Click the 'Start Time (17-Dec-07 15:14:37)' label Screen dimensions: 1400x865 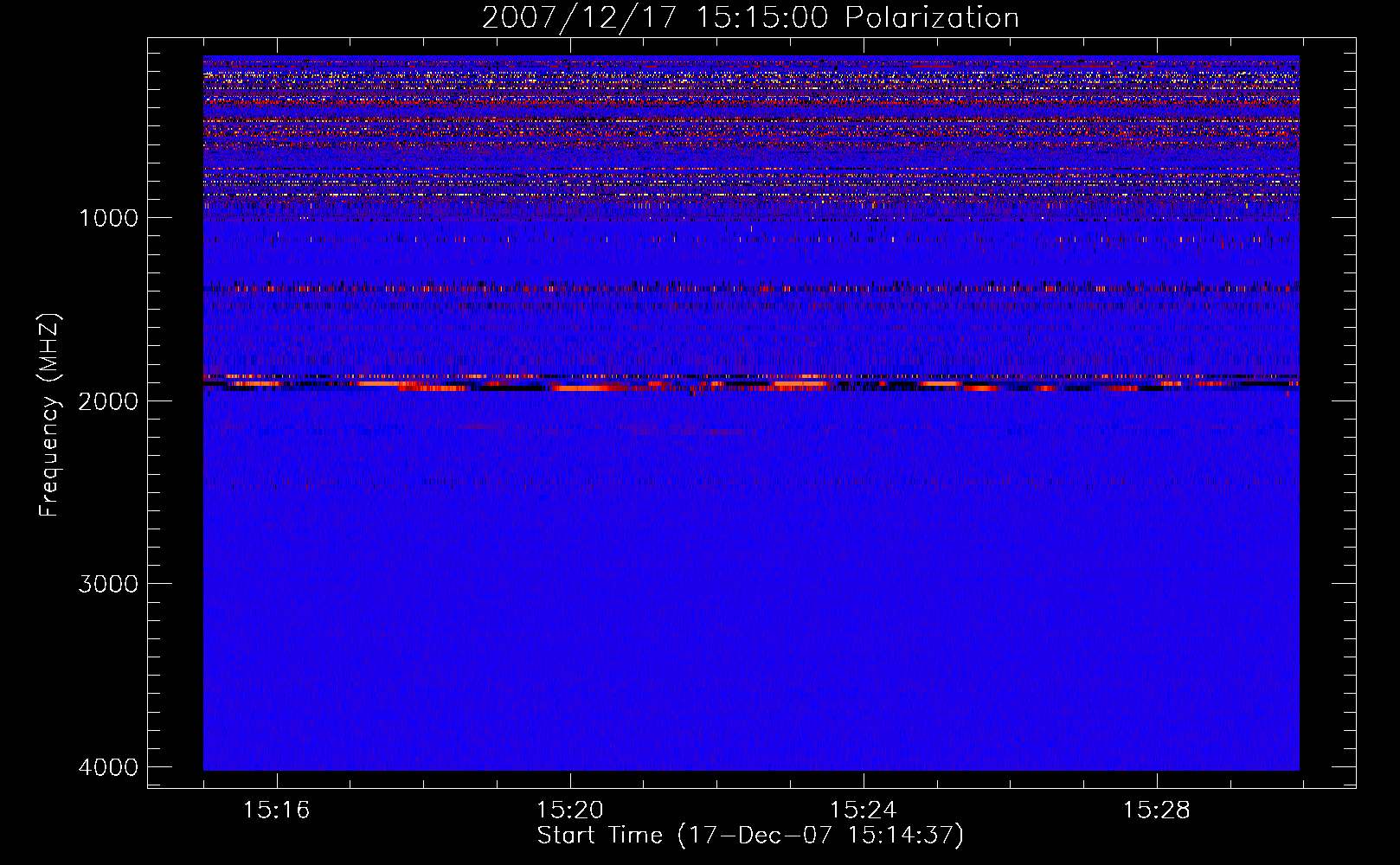750,836
